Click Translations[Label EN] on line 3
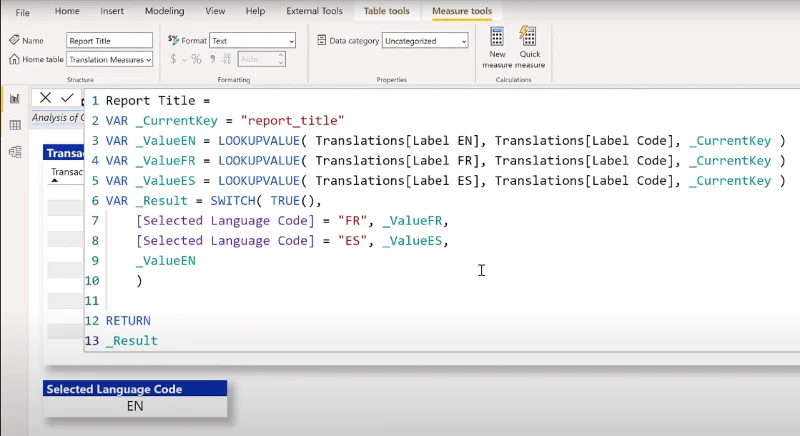 point(398,141)
